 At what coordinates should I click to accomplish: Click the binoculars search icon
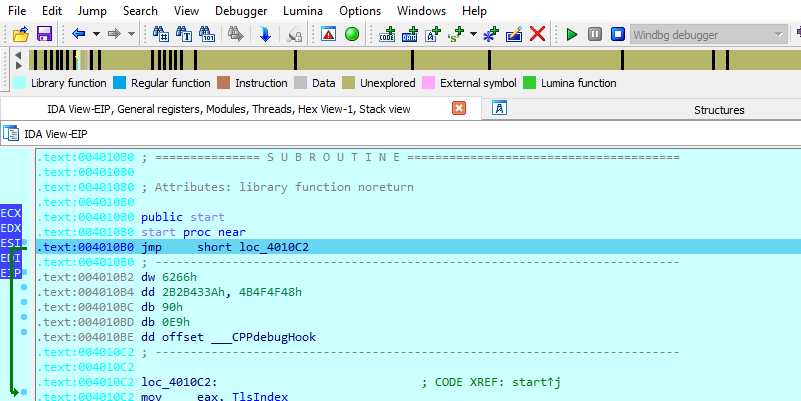pyautogui.click(x=160, y=34)
